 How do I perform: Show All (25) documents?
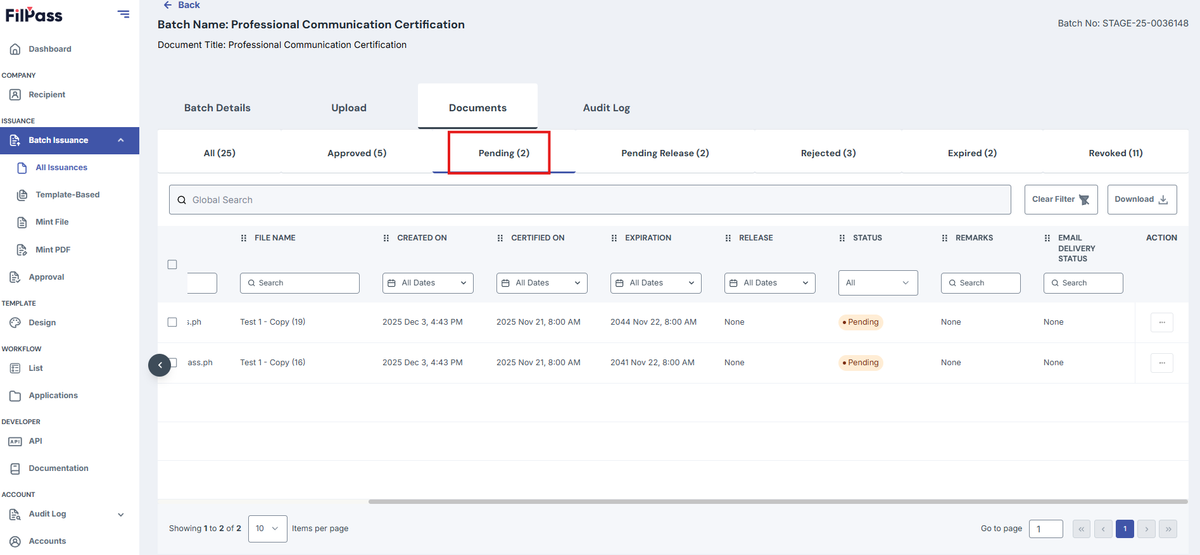[220, 153]
